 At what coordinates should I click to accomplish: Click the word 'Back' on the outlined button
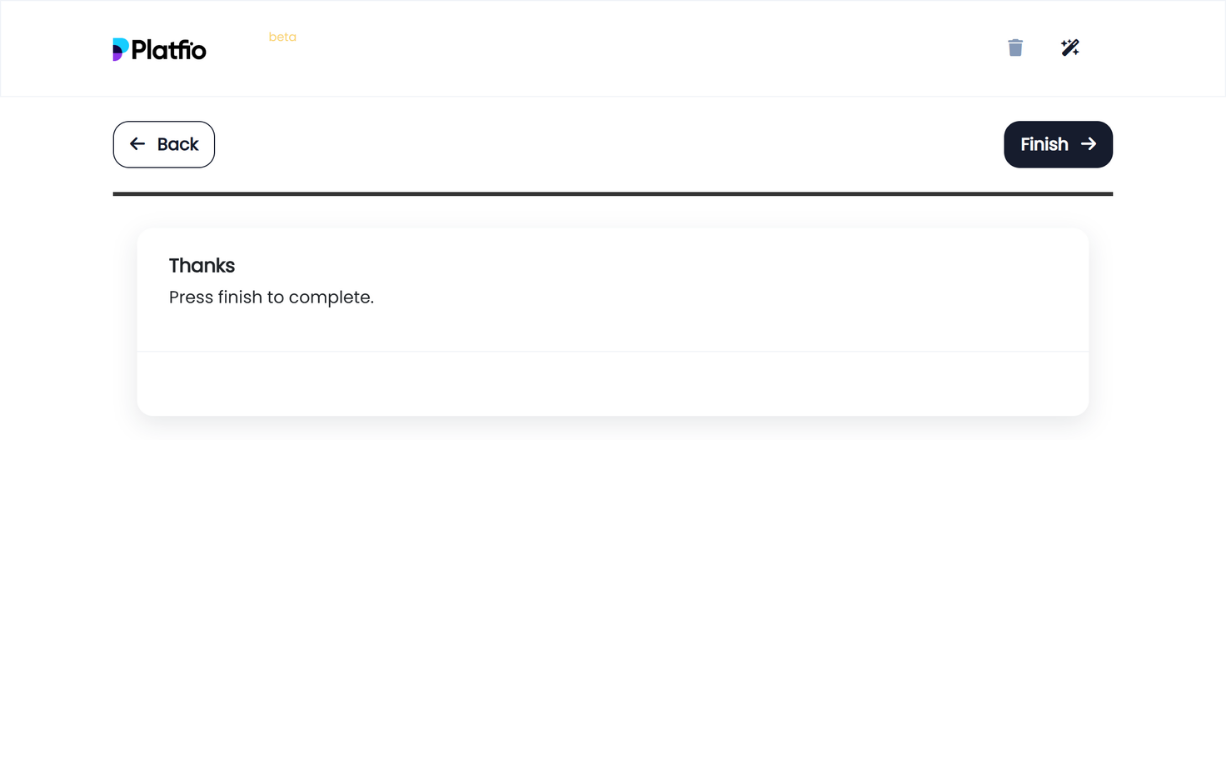coord(178,144)
